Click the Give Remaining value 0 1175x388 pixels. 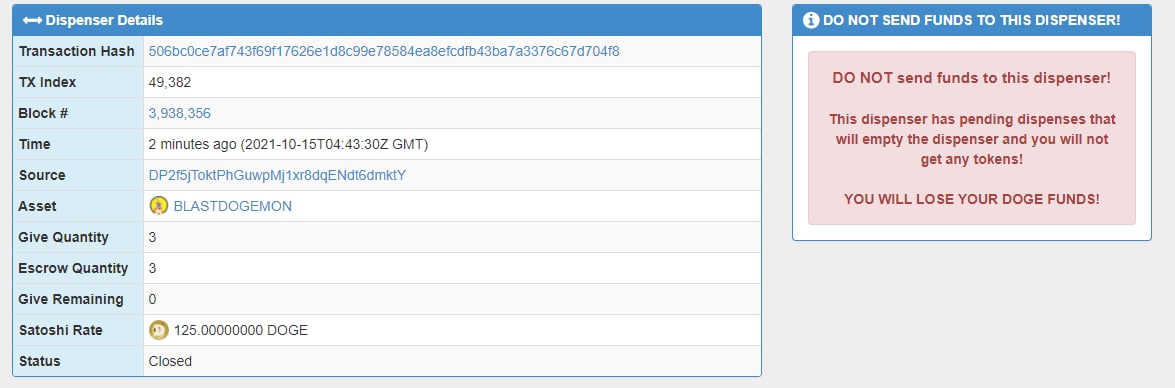(x=152, y=300)
